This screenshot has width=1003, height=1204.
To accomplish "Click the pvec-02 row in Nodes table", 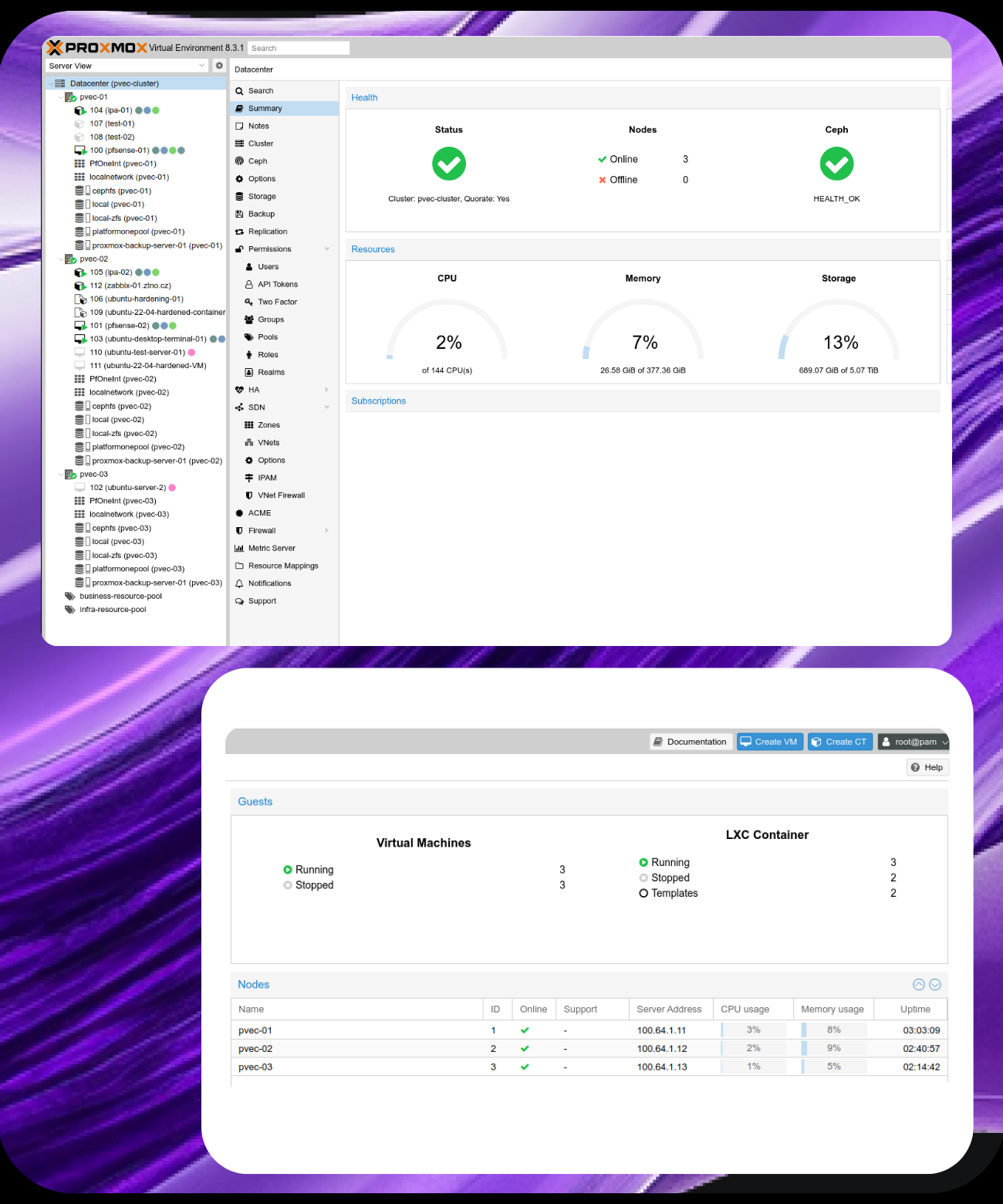I will point(589,1048).
